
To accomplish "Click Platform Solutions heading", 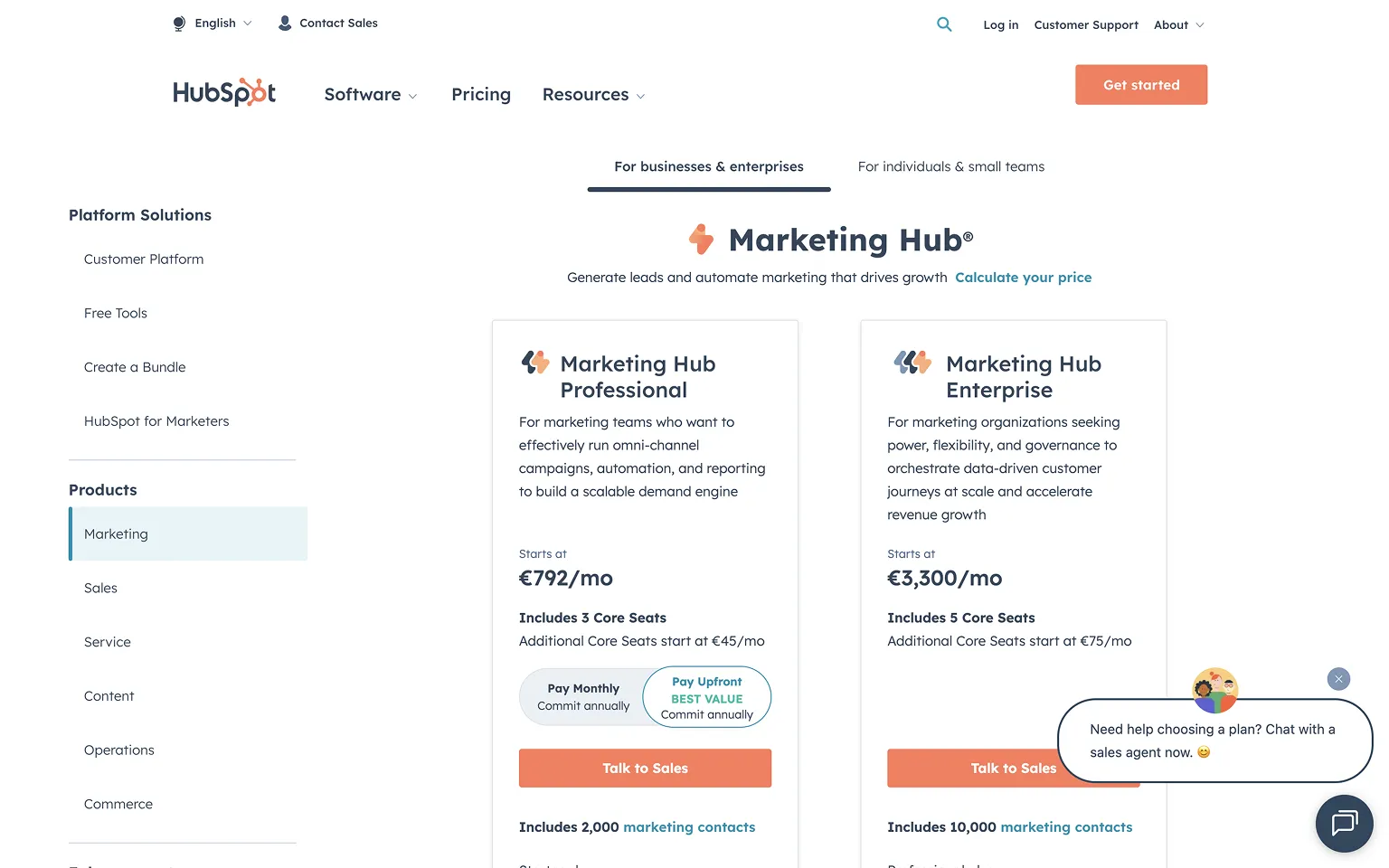I will [140, 215].
